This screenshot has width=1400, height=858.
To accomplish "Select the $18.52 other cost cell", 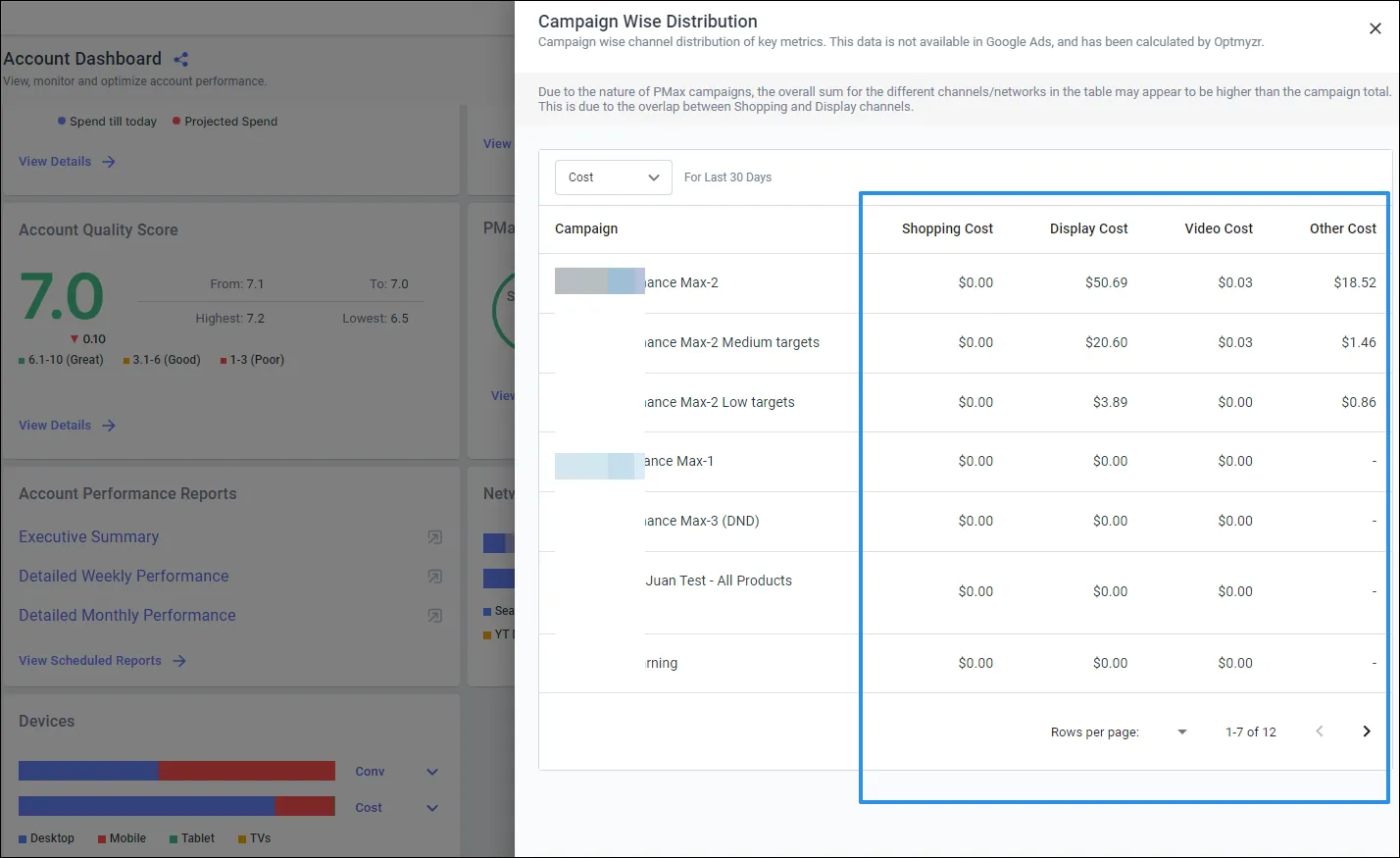I will pyautogui.click(x=1355, y=282).
